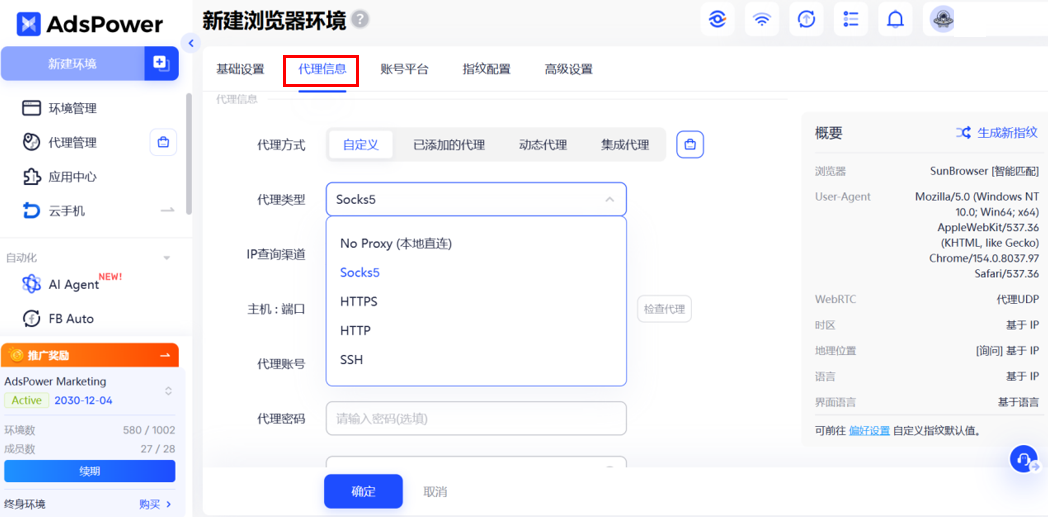
Task: Click the arrow next to 云手机
Action: pos(167,211)
